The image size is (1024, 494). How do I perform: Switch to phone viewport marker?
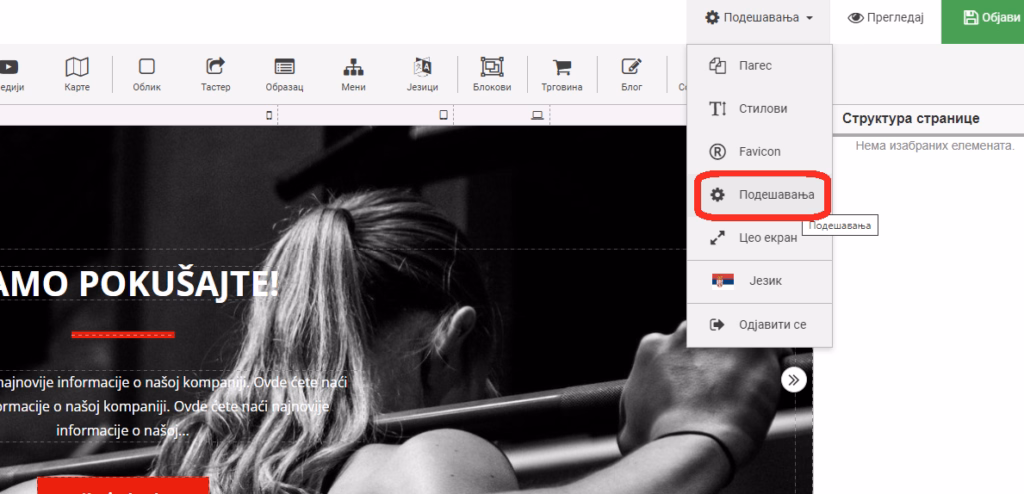tap(269, 116)
